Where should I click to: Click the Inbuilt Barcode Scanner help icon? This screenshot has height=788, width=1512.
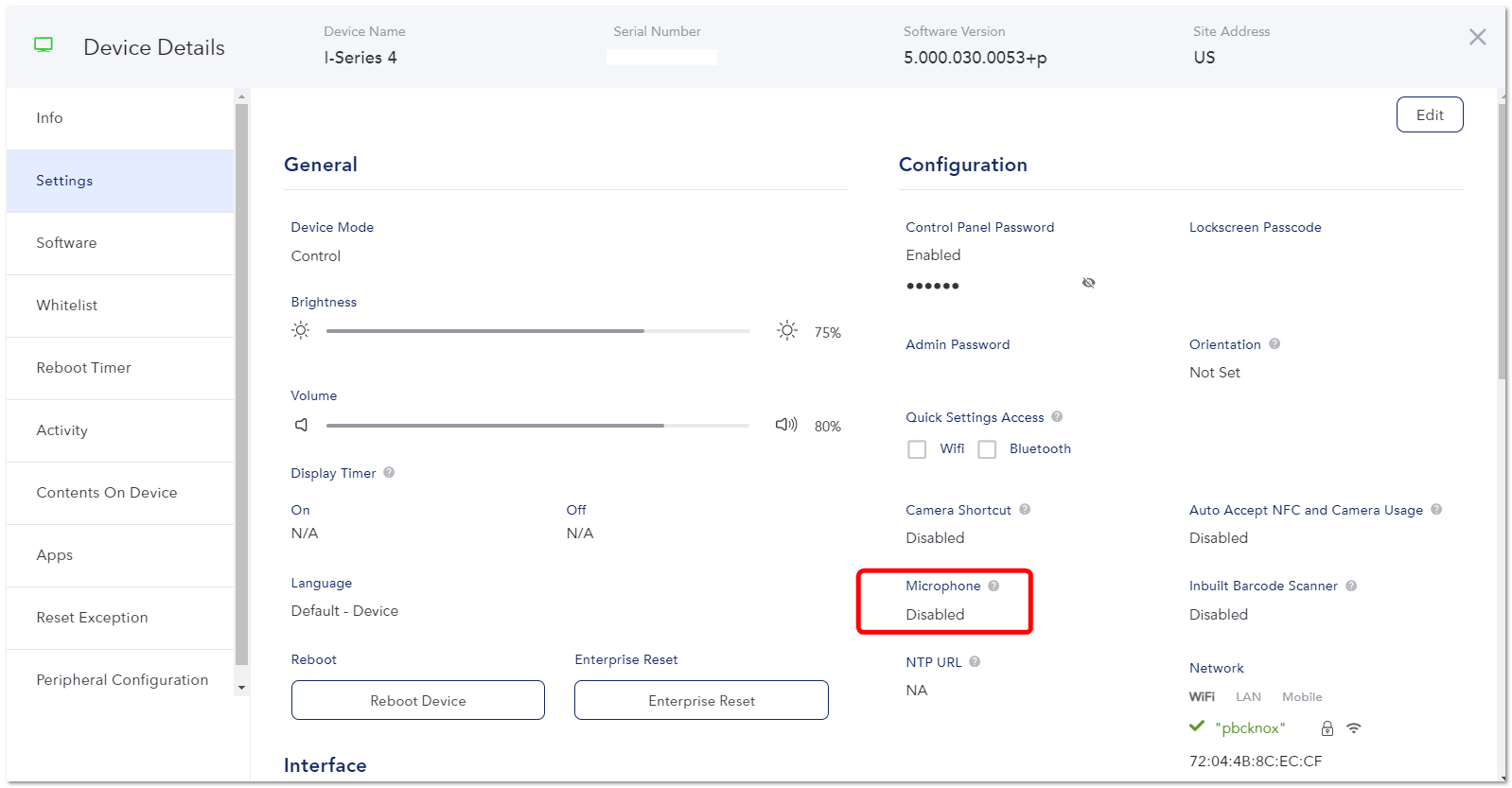click(1351, 586)
